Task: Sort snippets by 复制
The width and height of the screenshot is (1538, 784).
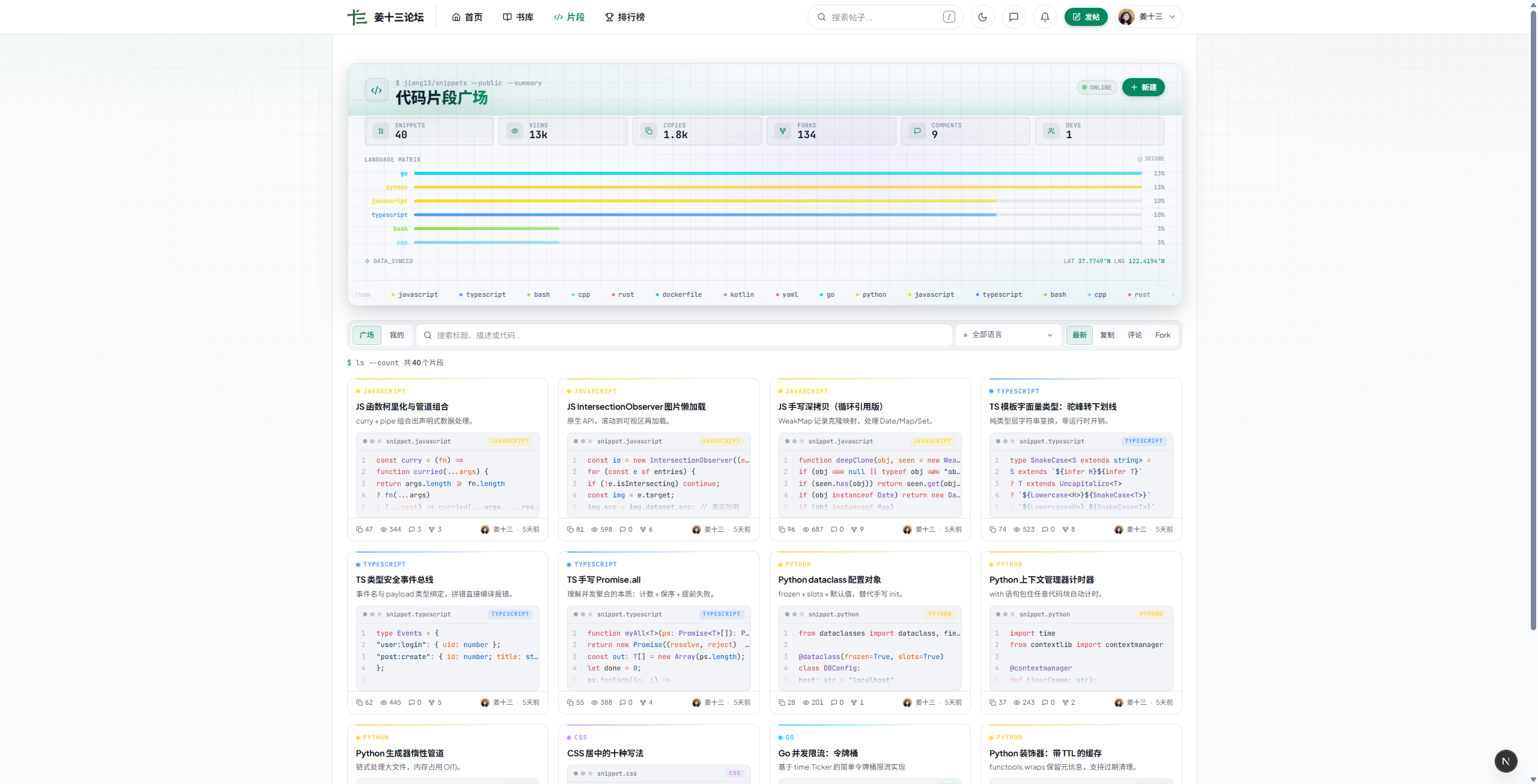Action: (1107, 335)
